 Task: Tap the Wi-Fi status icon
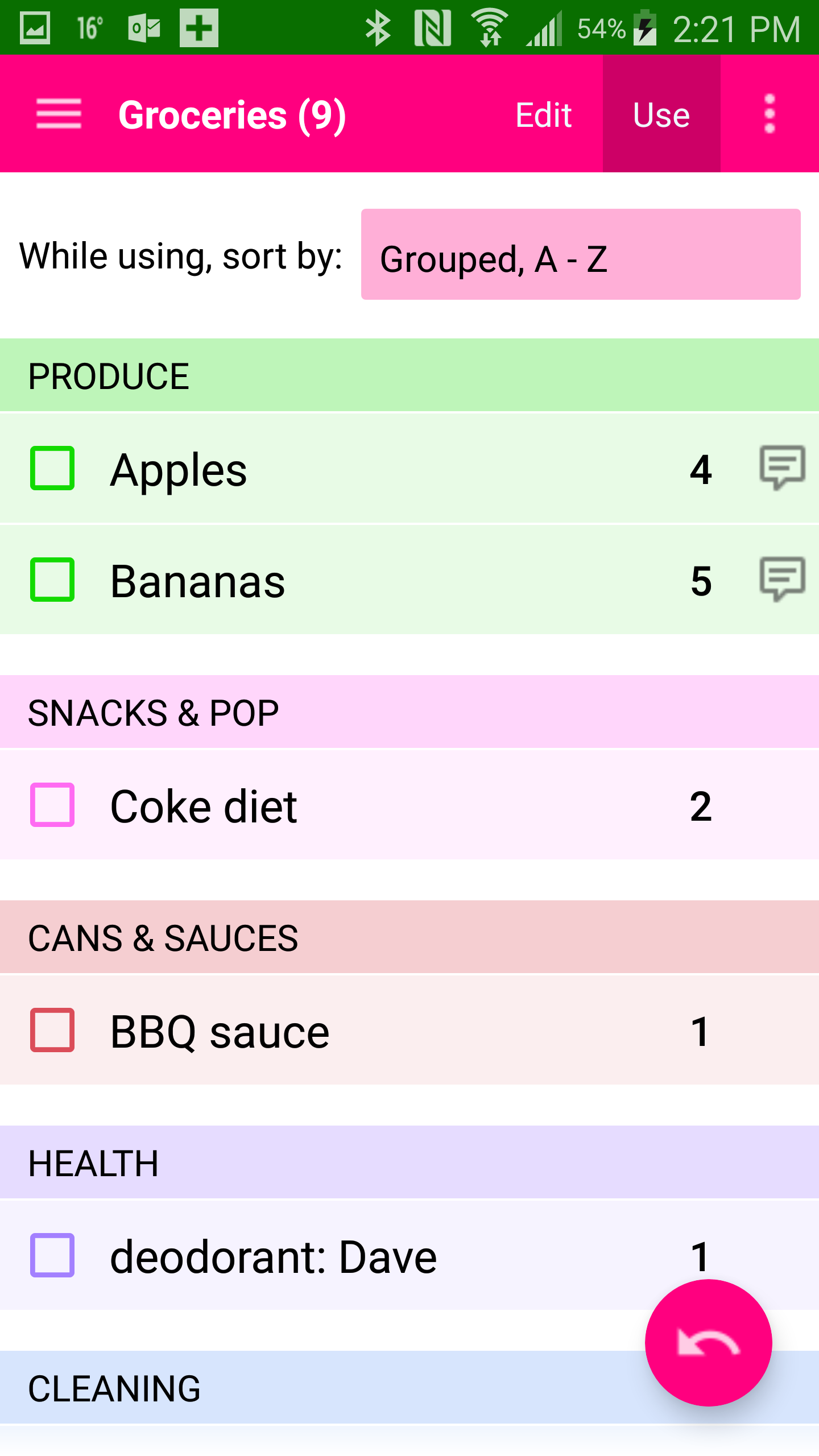click(x=490, y=28)
